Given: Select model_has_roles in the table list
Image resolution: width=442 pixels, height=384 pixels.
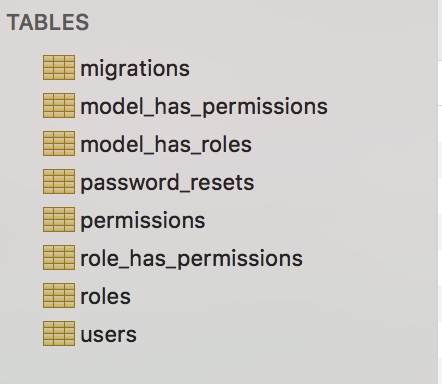Looking at the screenshot, I should pos(166,145).
